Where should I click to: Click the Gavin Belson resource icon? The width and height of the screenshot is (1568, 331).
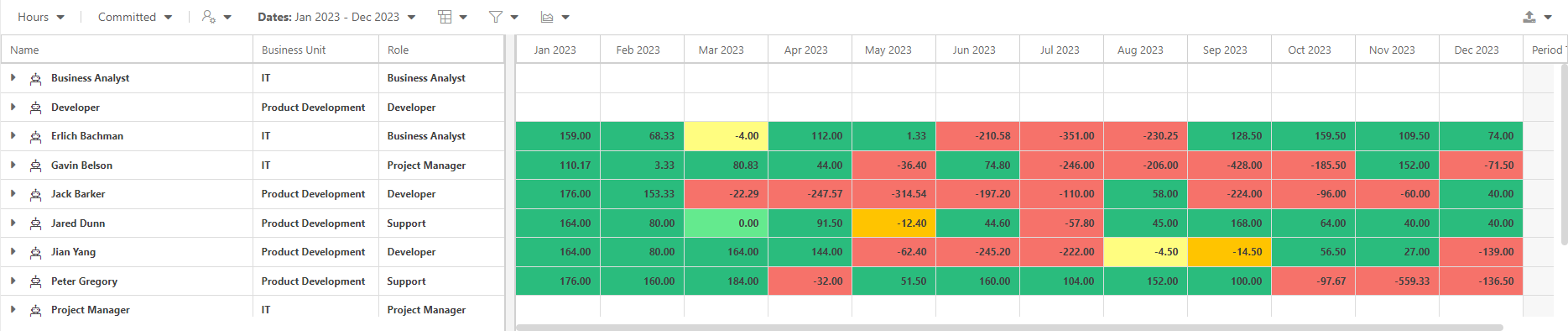36,165
